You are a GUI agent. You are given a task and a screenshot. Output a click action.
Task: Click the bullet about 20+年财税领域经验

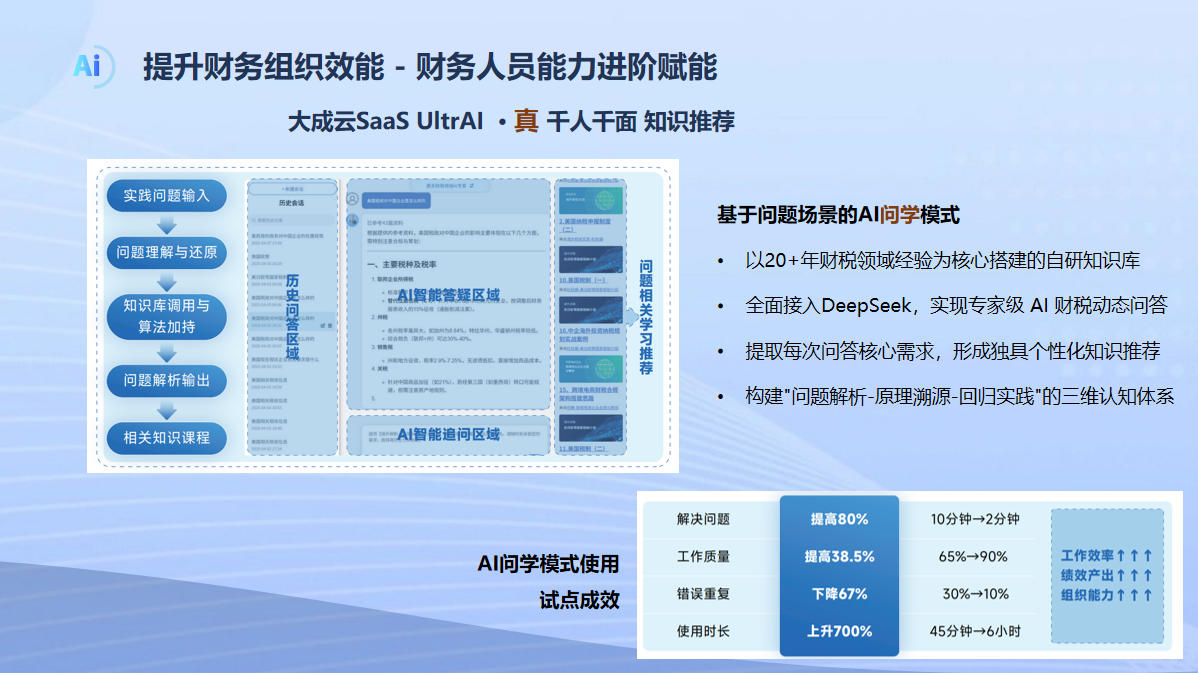click(x=942, y=260)
